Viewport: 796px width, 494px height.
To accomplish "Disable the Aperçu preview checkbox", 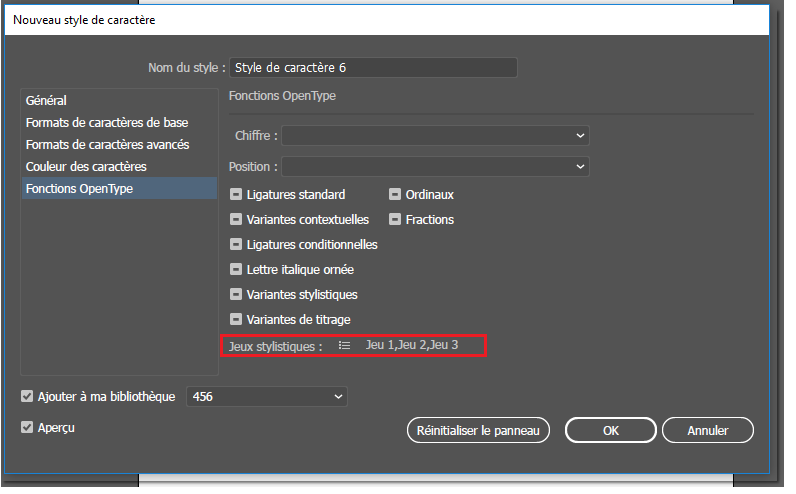I will [x=27, y=428].
